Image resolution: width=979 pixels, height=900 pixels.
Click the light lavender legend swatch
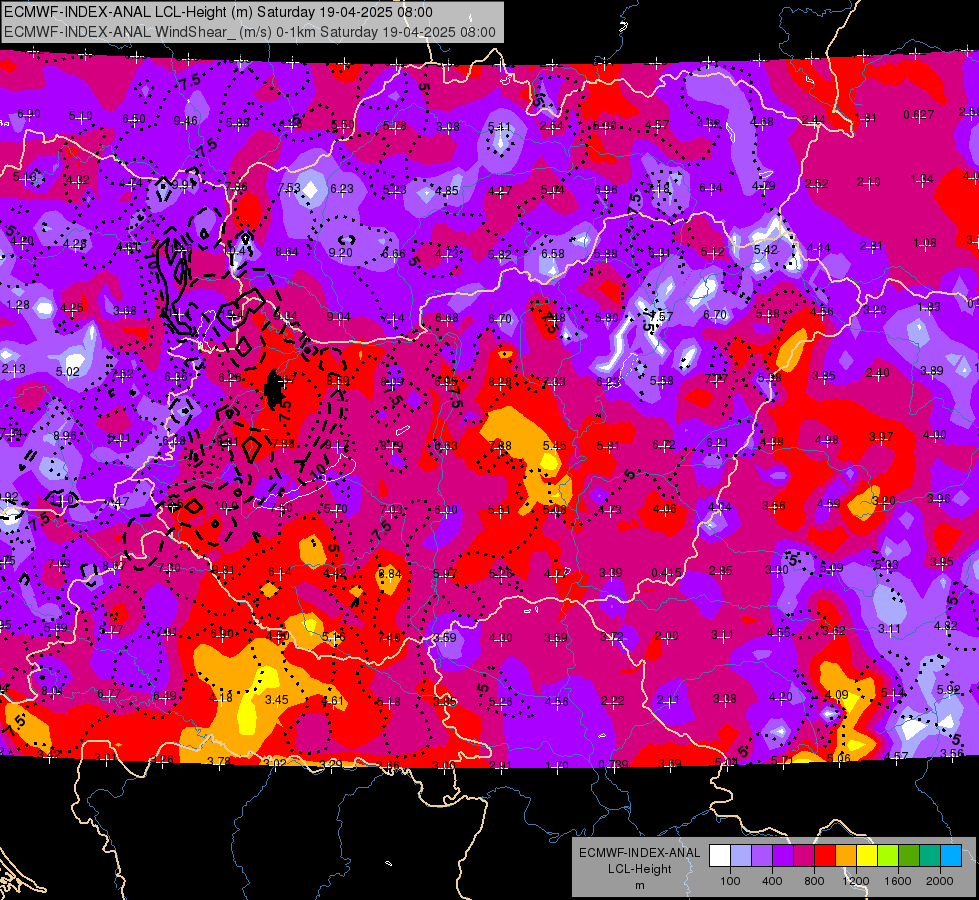click(741, 855)
